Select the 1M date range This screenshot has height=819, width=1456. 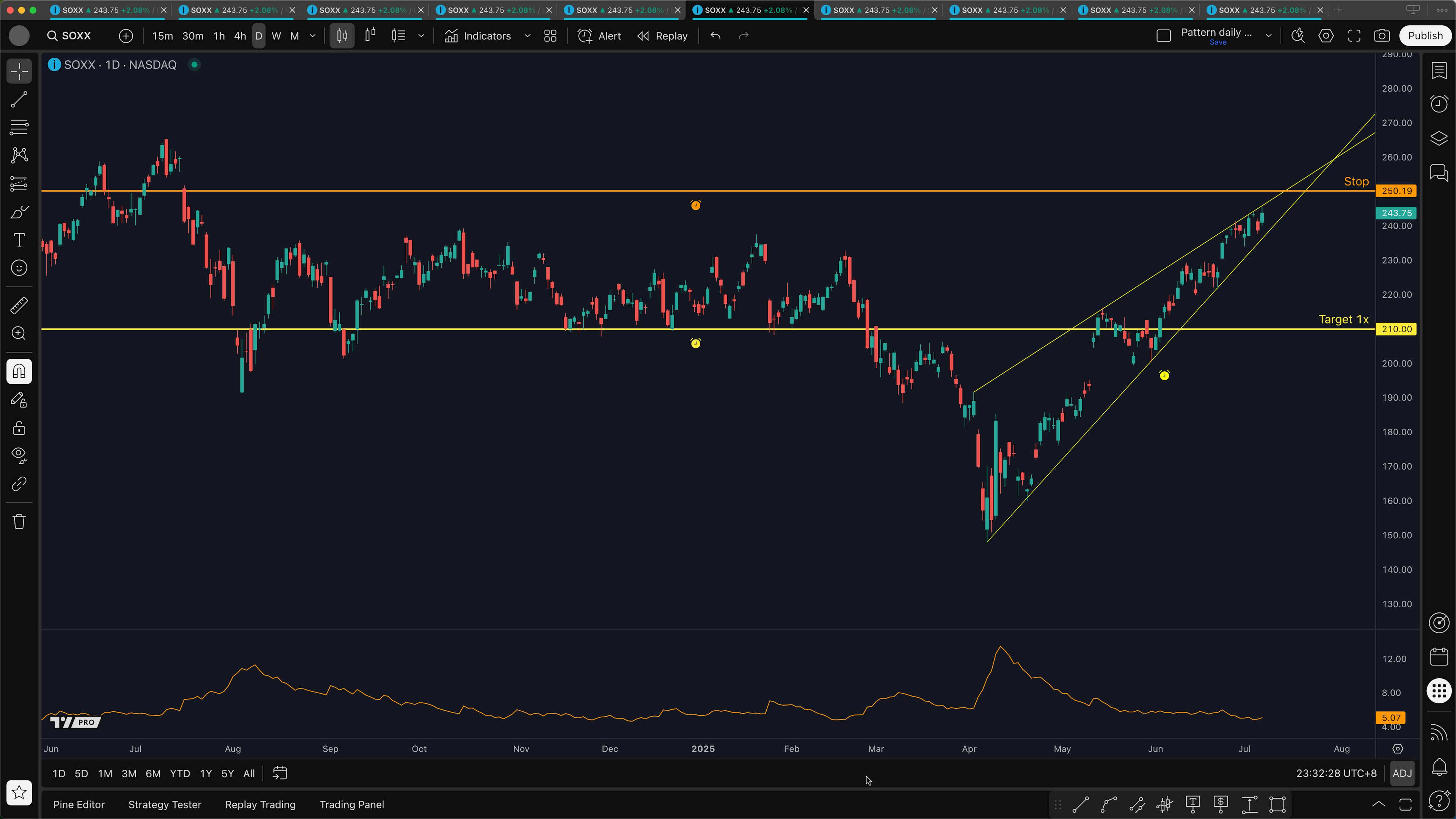pyautogui.click(x=105, y=773)
